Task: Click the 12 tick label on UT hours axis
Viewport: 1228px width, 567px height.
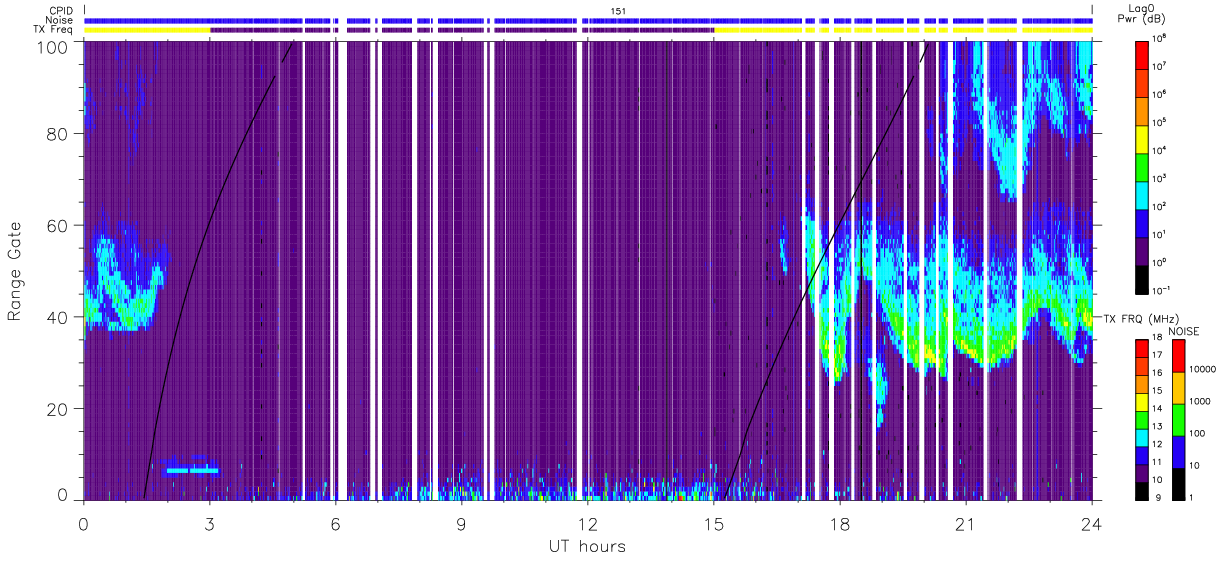Action: click(x=588, y=524)
